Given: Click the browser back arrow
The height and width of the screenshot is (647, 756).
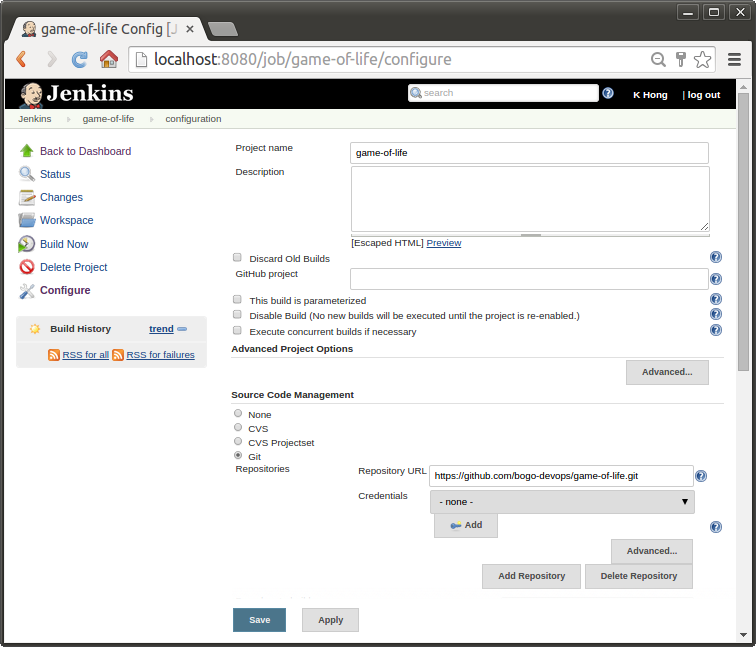Looking at the screenshot, I should click(x=22, y=59).
